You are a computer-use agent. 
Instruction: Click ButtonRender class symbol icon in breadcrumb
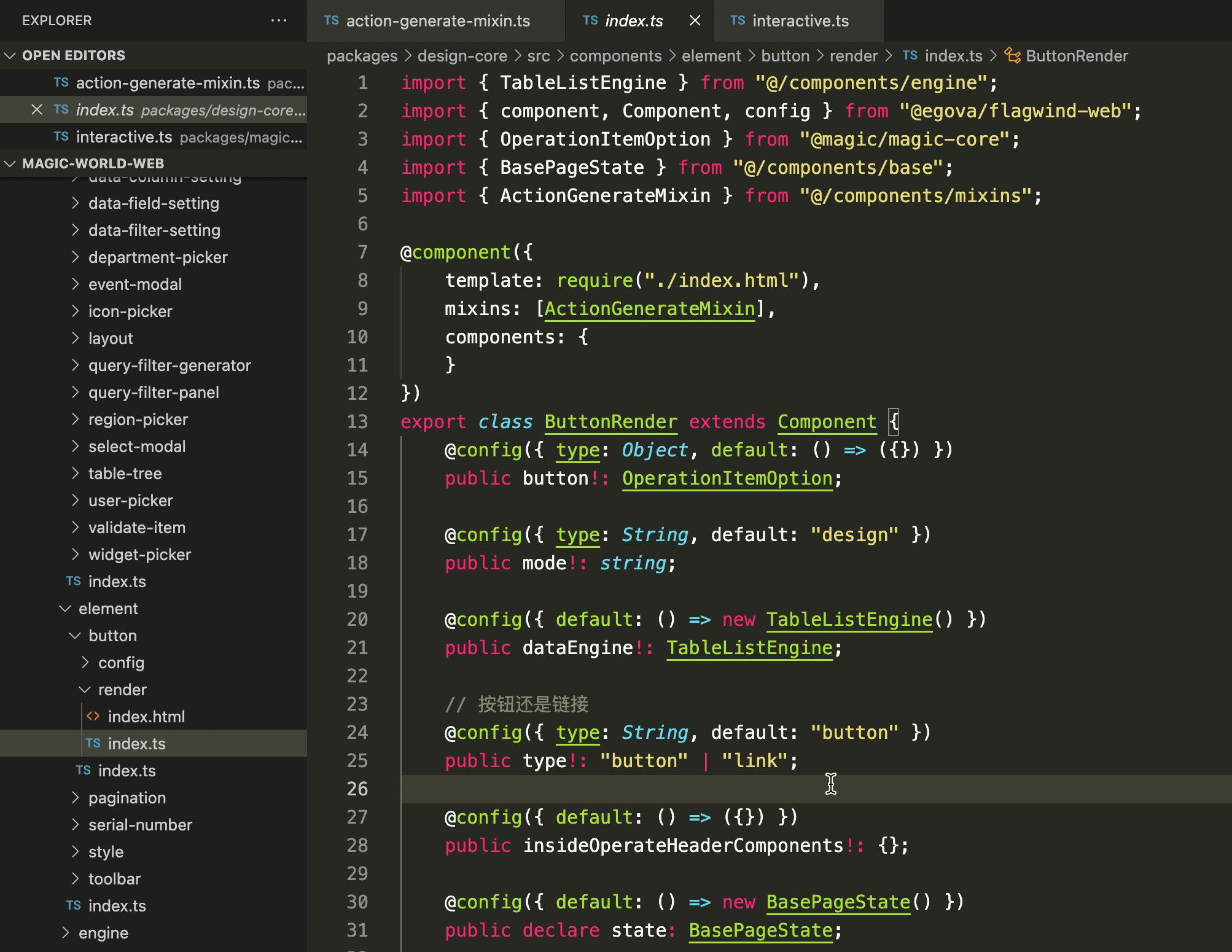1012,56
